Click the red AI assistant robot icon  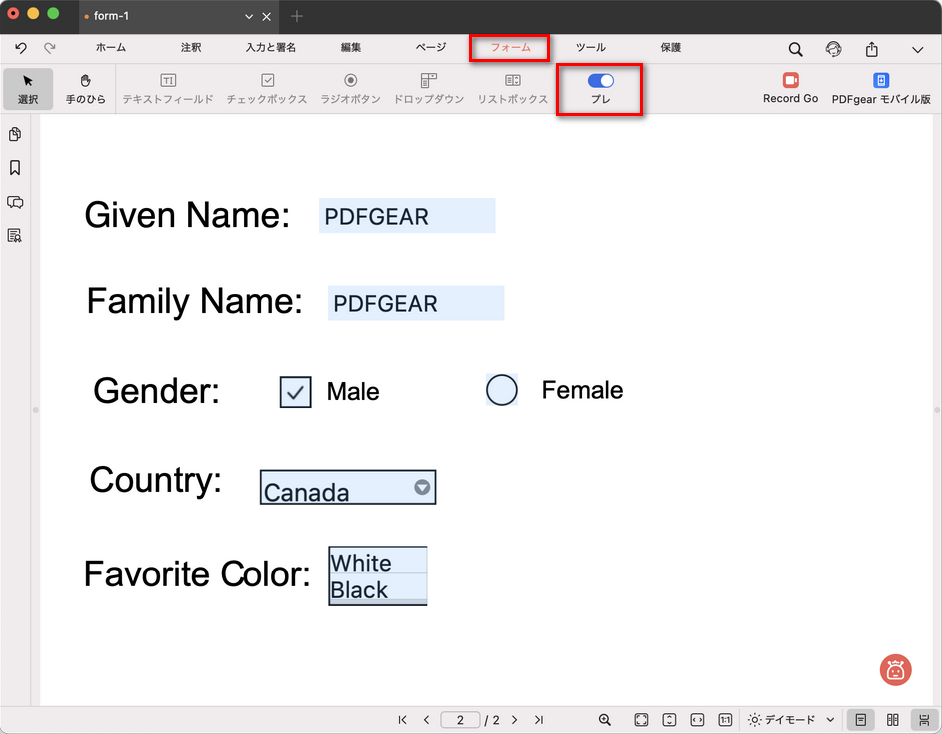coord(895,670)
